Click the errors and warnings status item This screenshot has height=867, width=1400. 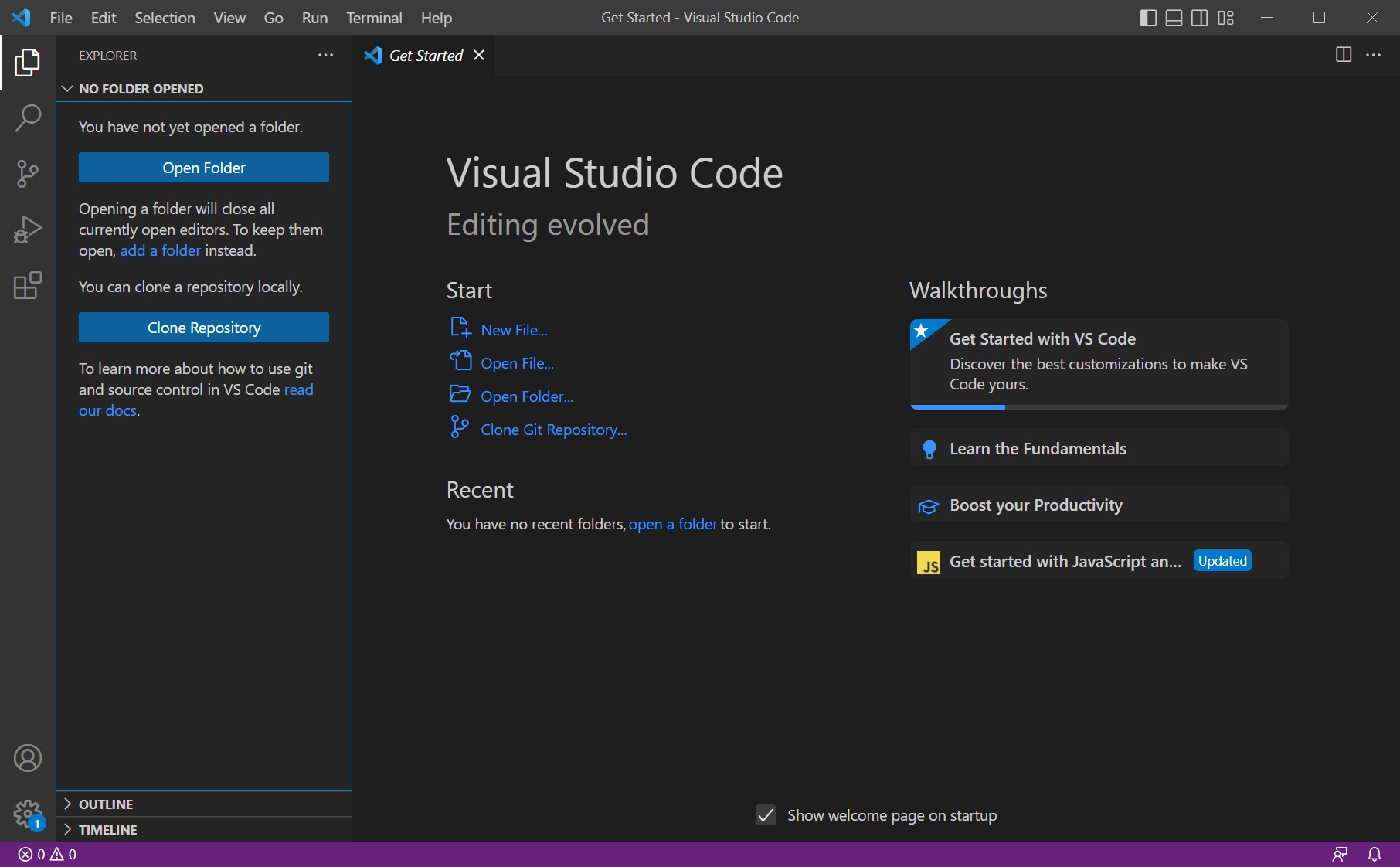(47, 854)
